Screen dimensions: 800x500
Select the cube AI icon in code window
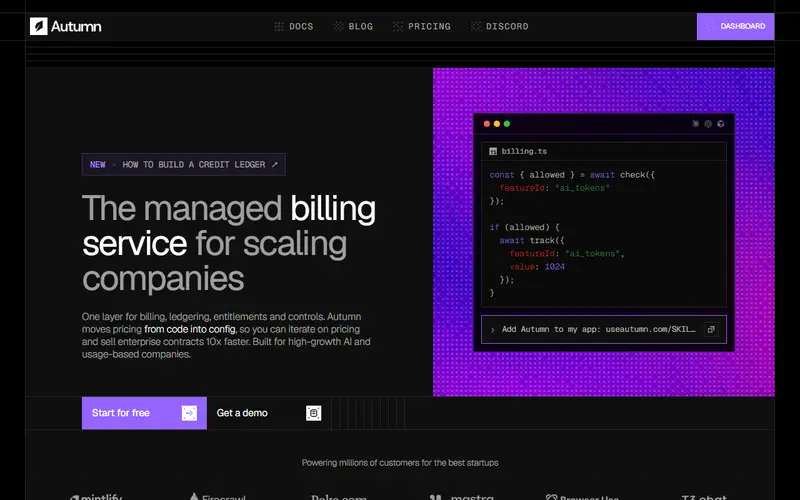[x=720, y=123]
